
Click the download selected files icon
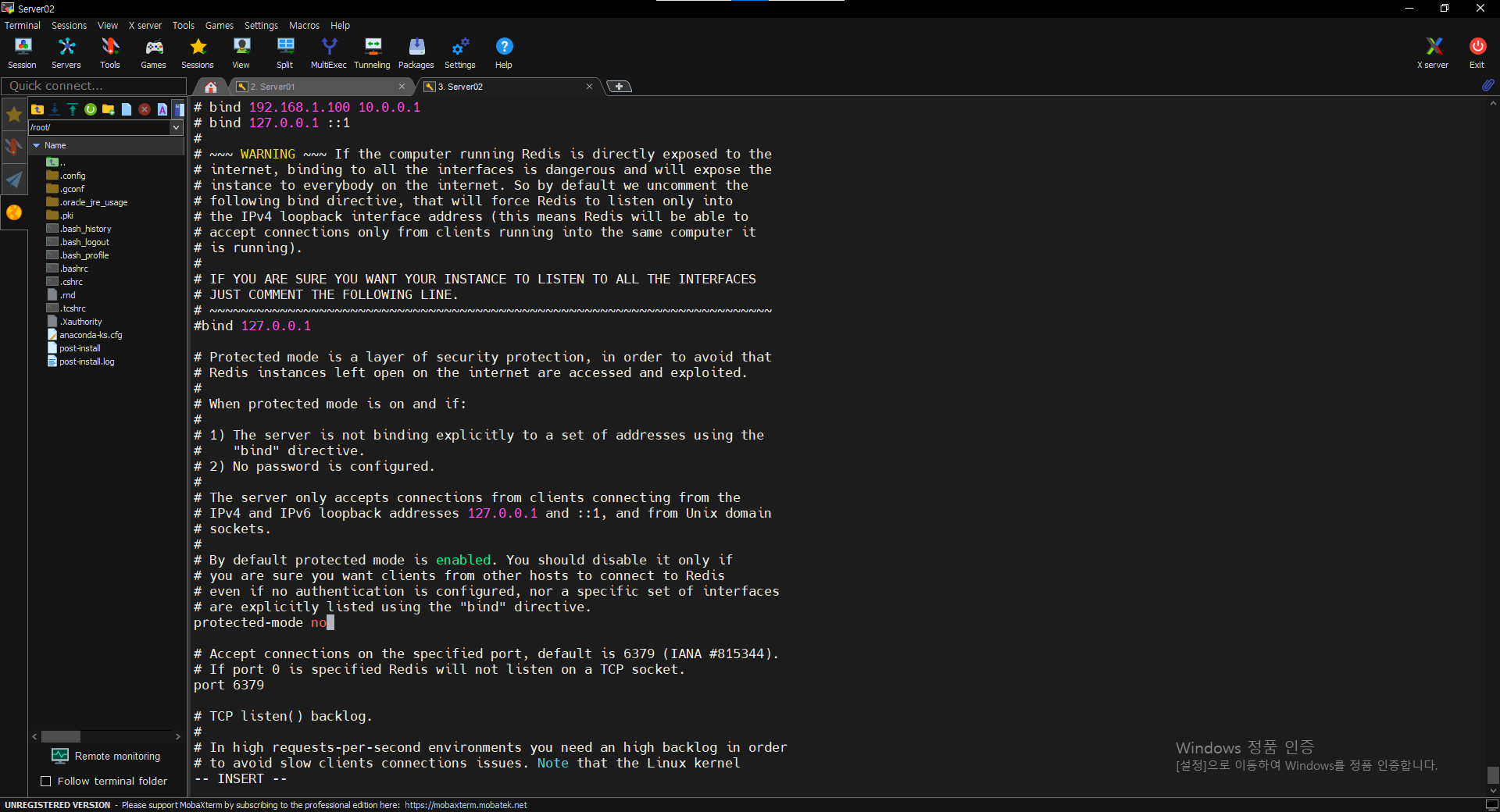pyautogui.click(x=55, y=109)
